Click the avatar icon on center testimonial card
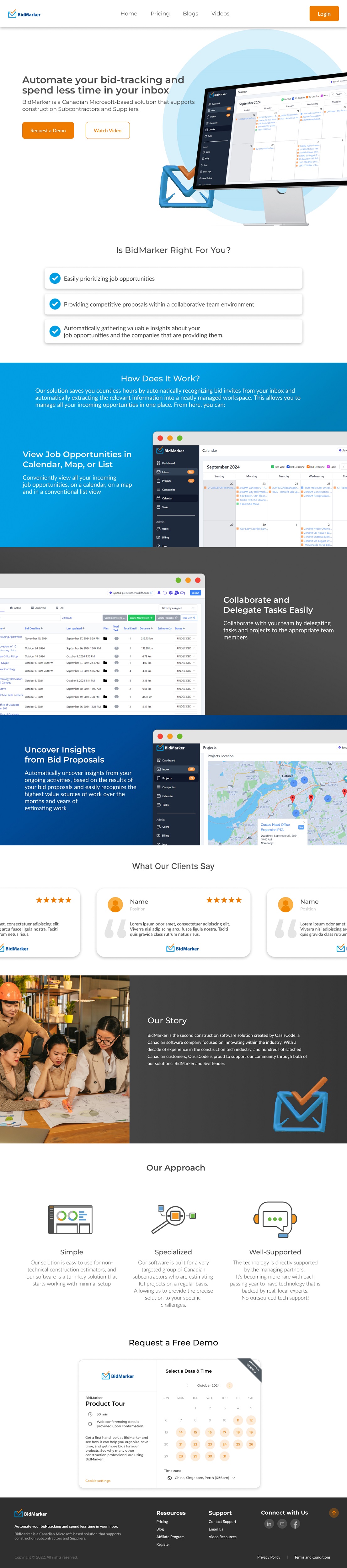The image size is (347, 1568). pyautogui.click(x=115, y=904)
